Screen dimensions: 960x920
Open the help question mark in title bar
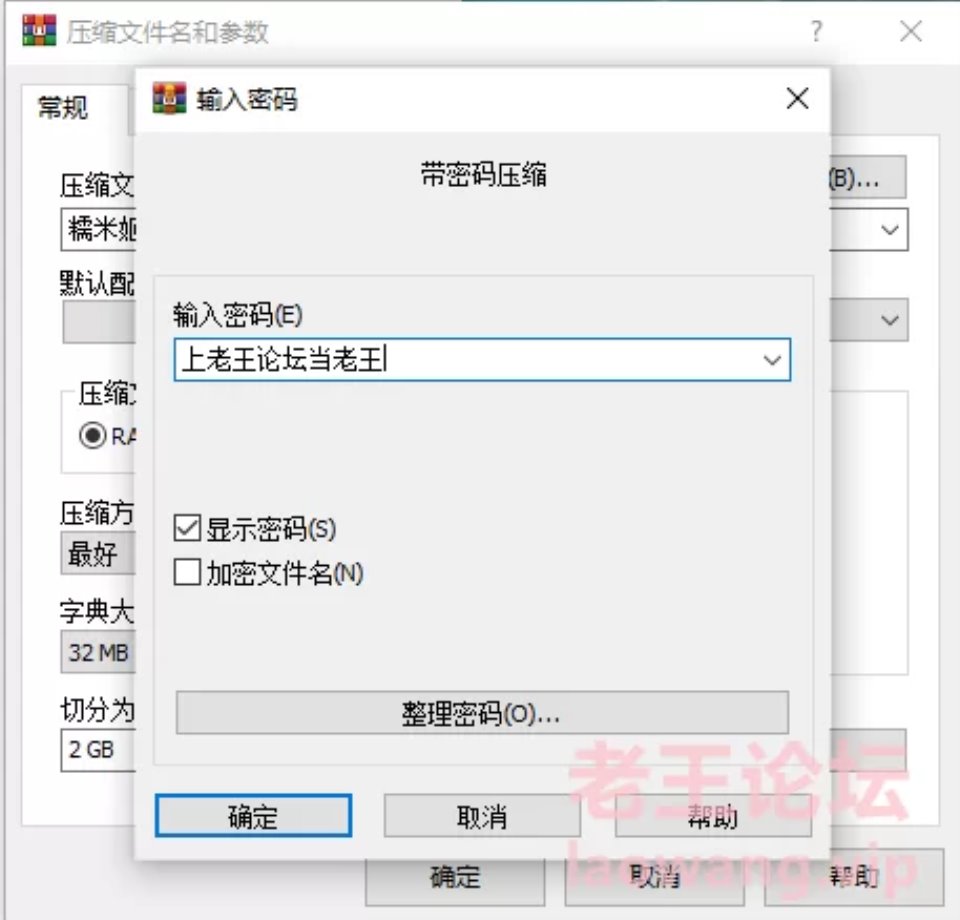point(816,31)
